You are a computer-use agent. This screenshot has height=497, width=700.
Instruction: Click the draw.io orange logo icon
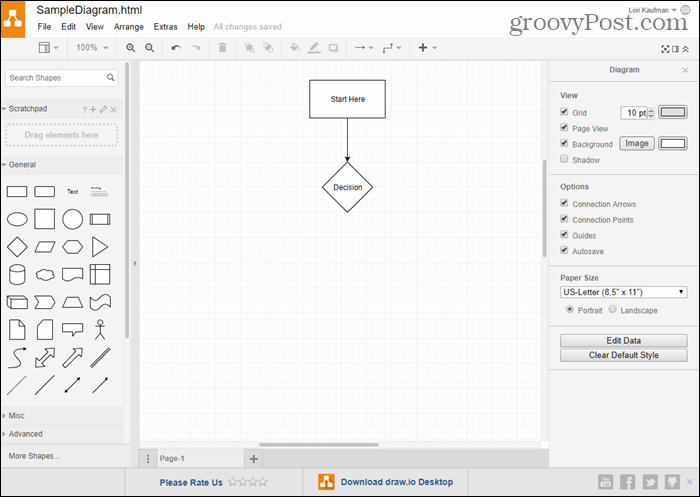click(x=12, y=19)
